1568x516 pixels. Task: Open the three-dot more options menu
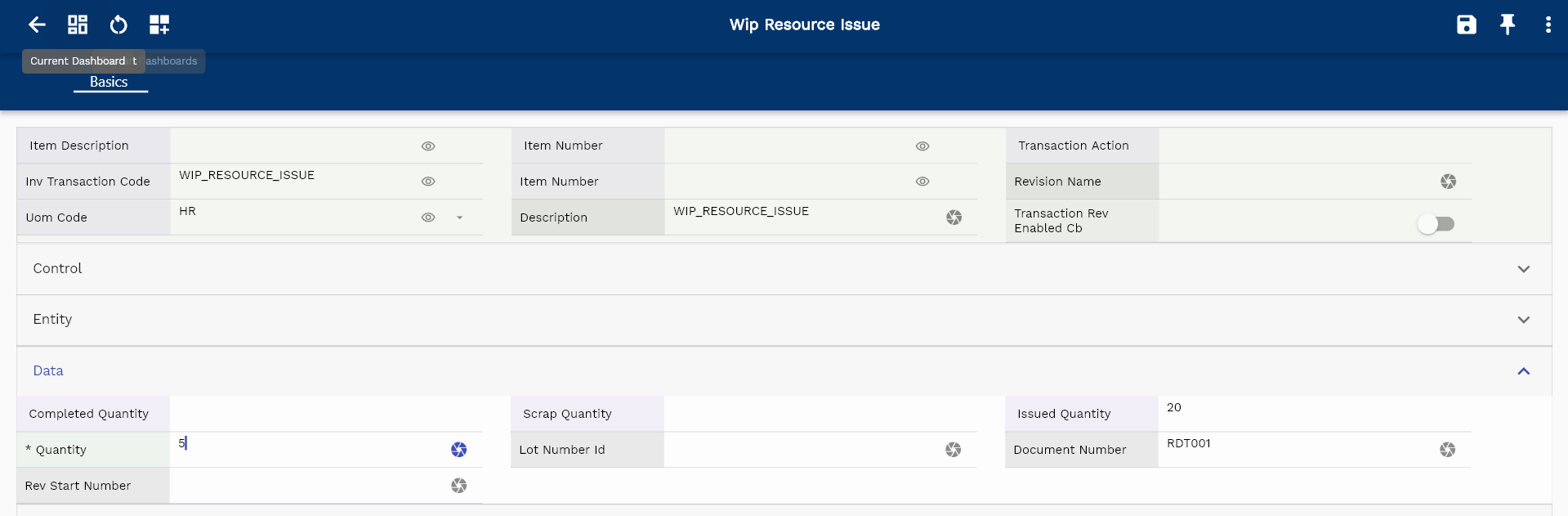[1548, 25]
